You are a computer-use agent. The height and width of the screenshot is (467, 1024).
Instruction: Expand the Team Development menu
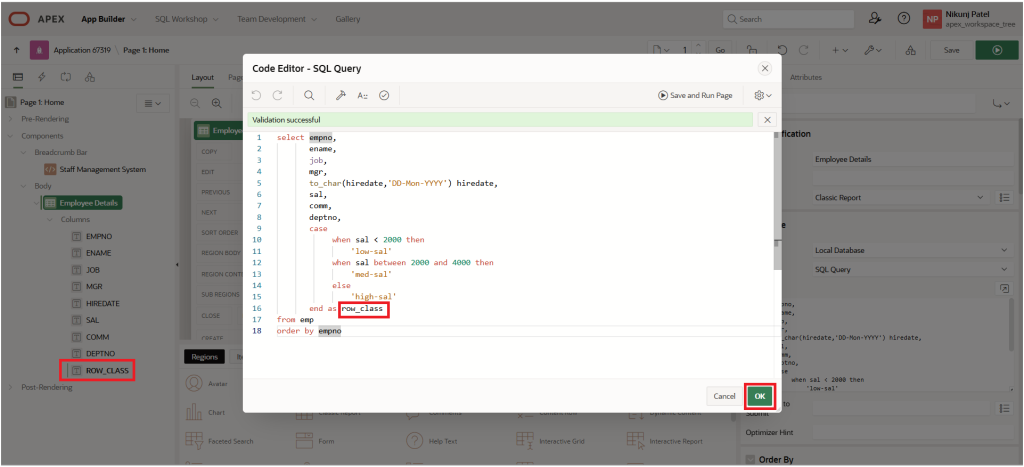point(275,19)
